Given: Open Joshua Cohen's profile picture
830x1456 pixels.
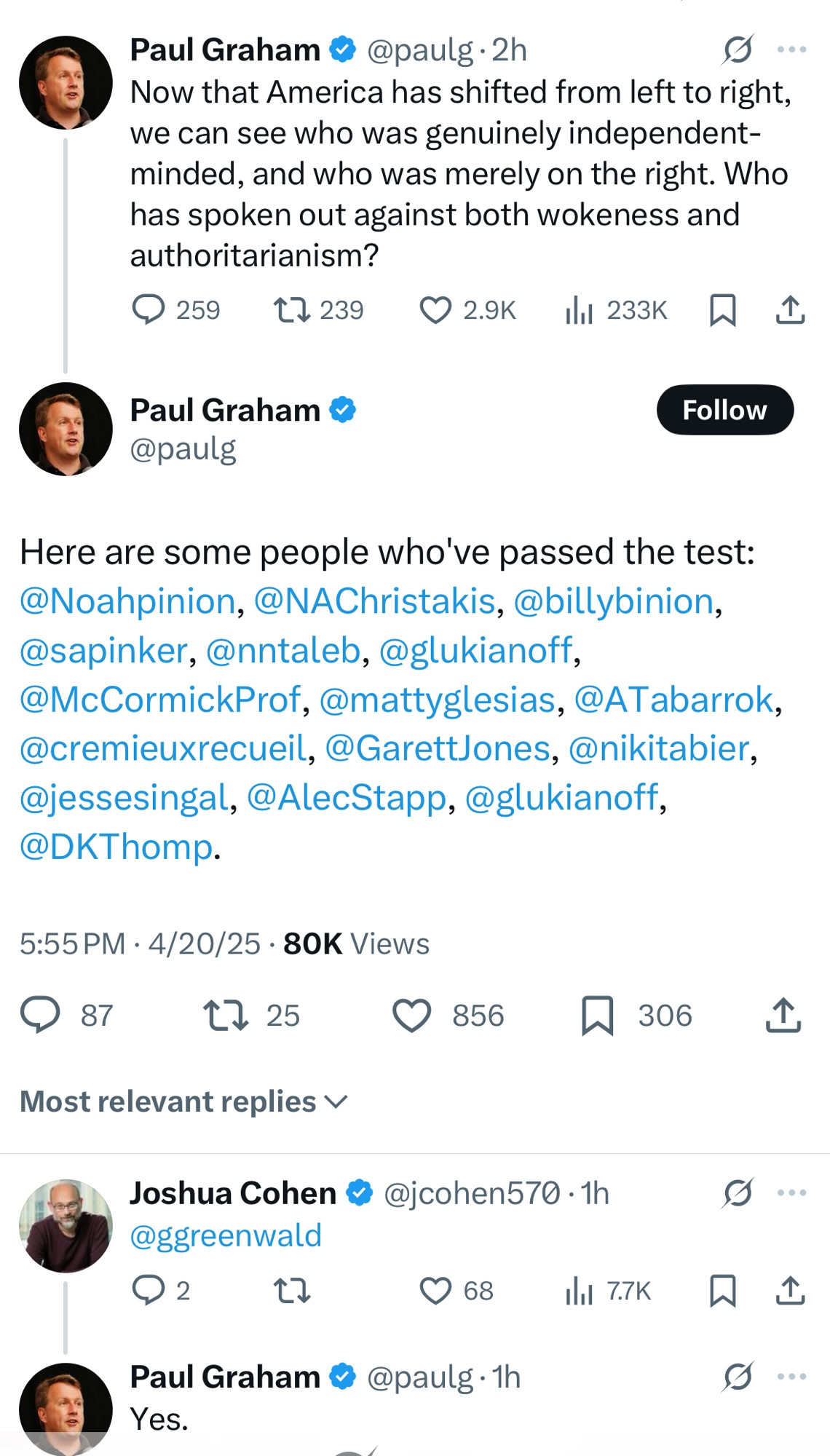Looking at the screenshot, I should (66, 1226).
